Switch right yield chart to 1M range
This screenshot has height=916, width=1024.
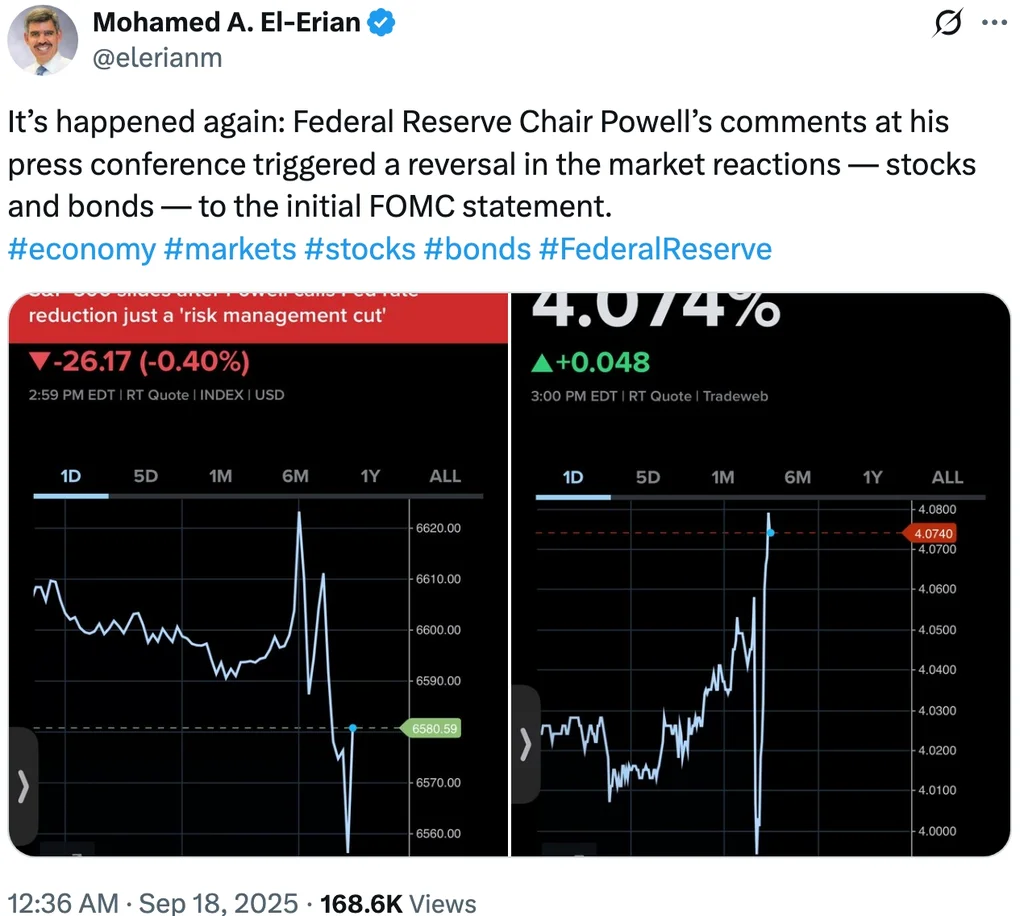click(722, 477)
